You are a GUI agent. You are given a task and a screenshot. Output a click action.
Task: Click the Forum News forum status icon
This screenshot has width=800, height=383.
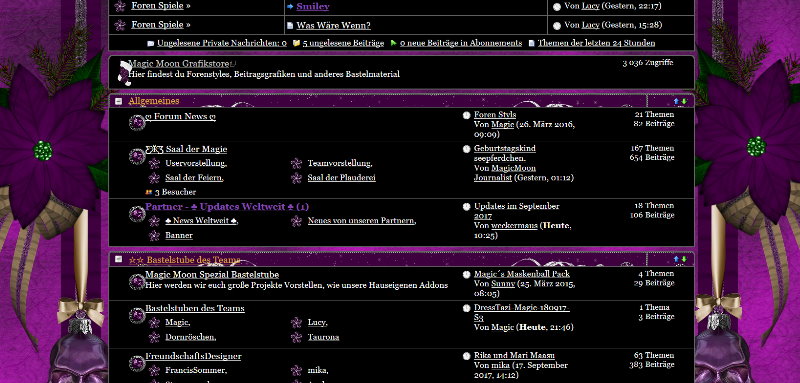[137, 122]
